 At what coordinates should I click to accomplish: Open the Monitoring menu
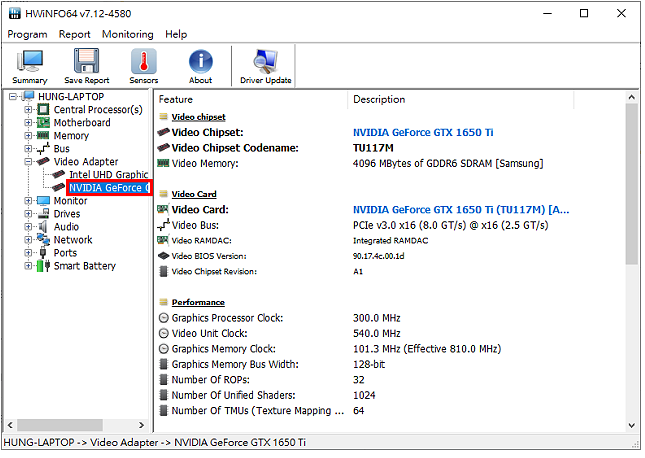pyautogui.click(x=128, y=35)
